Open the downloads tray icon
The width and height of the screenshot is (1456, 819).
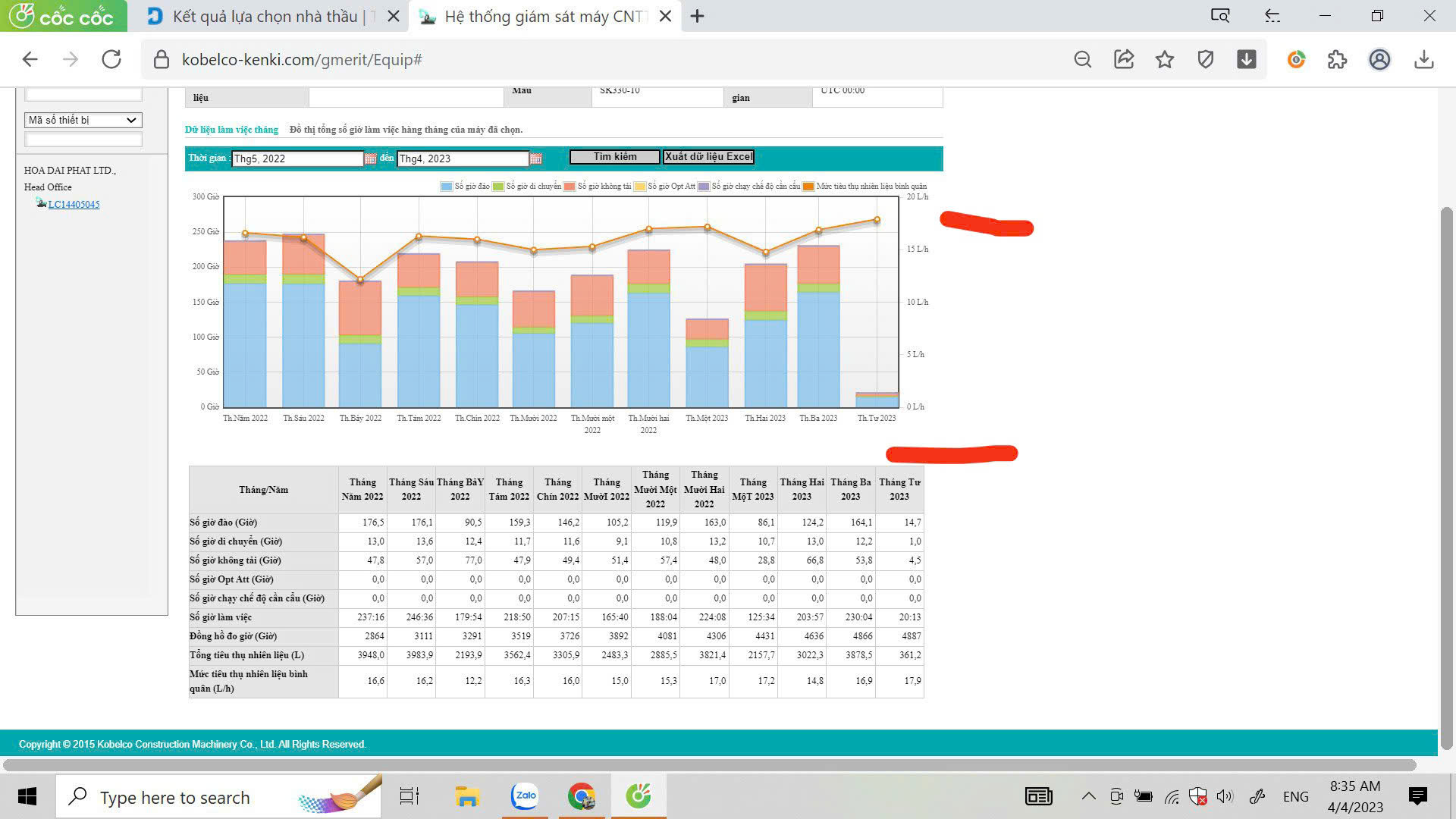click(x=1424, y=59)
